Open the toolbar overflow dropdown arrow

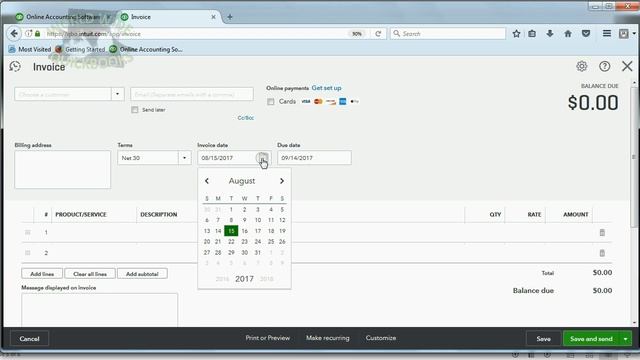(x=634, y=33)
